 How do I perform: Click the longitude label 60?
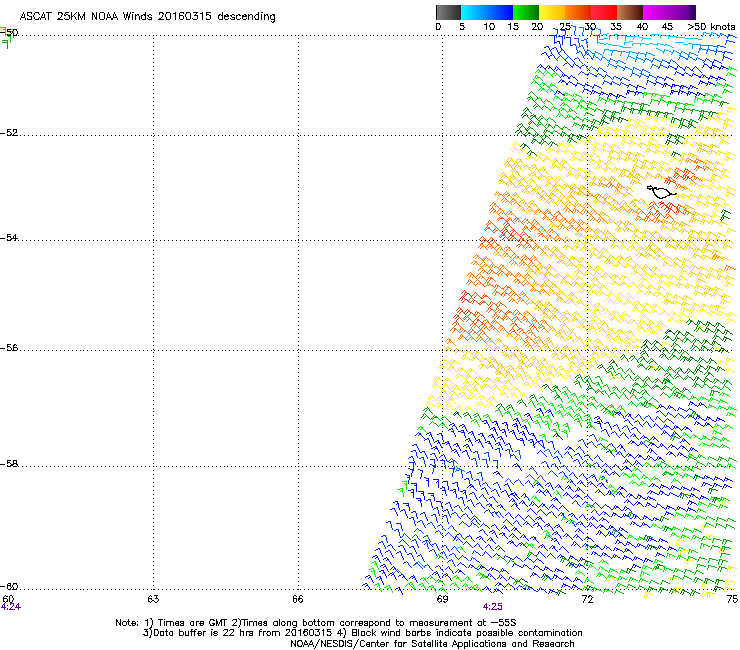(8, 599)
